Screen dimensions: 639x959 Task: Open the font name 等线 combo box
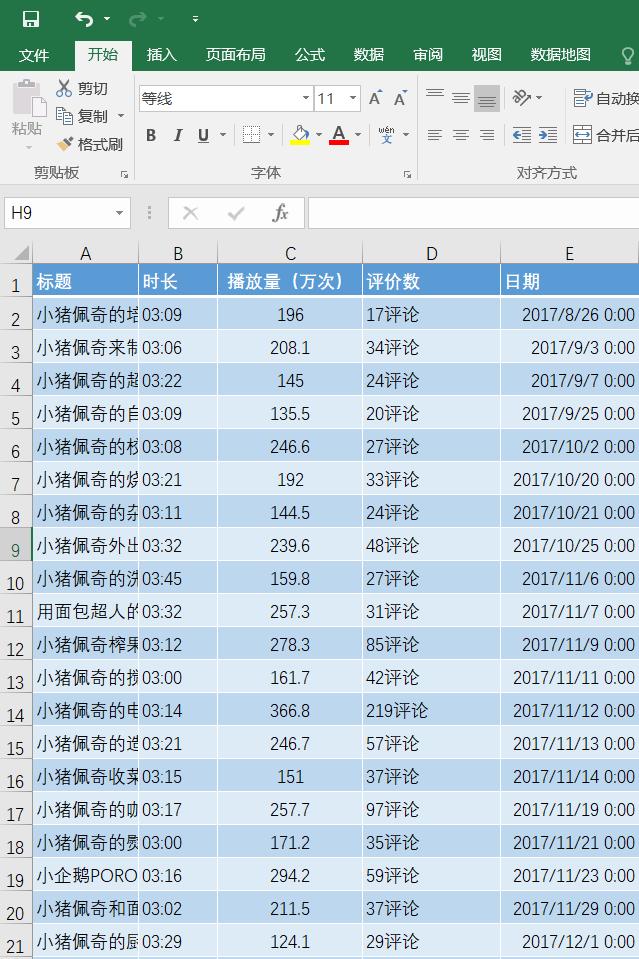click(226, 98)
